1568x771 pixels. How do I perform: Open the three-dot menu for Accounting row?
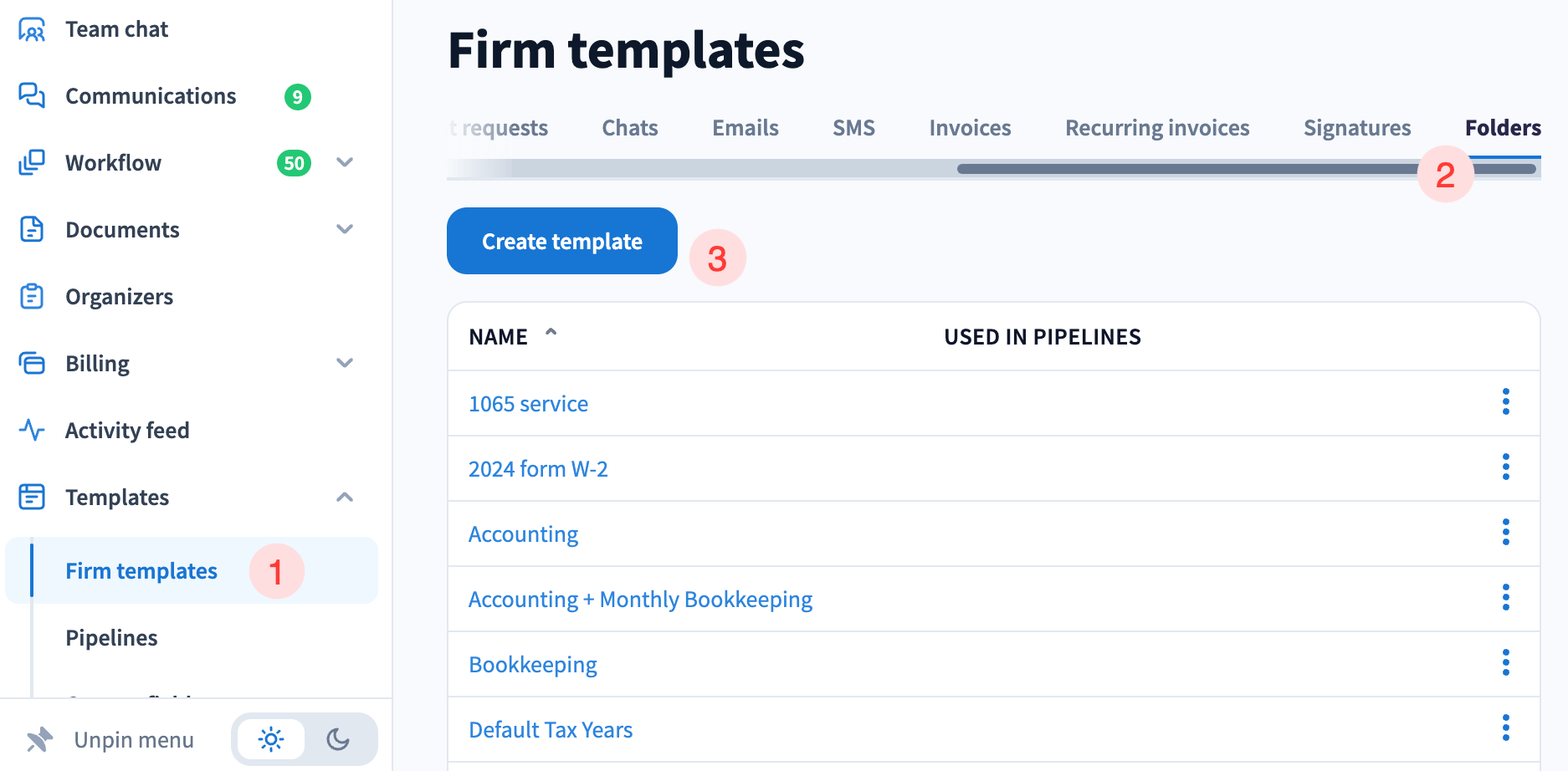click(x=1505, y=533)
